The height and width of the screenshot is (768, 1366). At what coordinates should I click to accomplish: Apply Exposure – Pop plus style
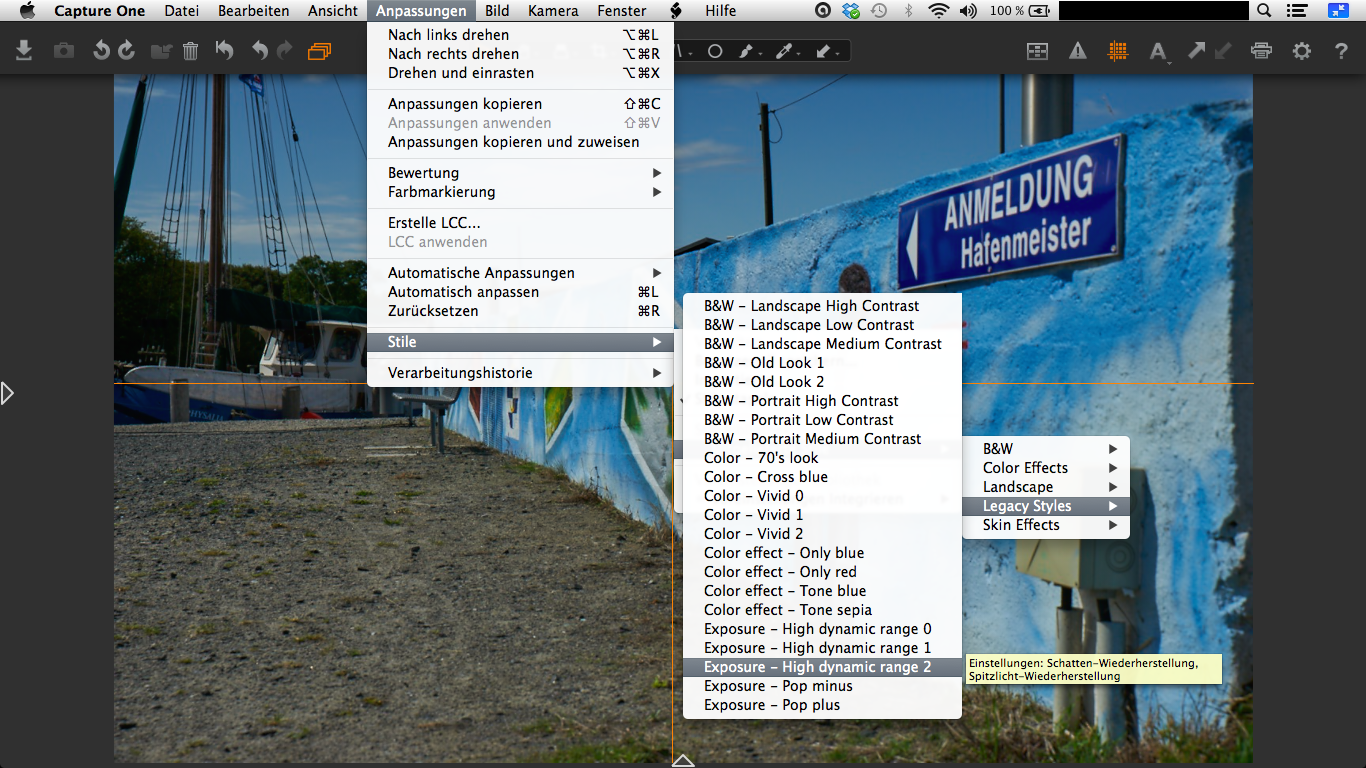[822, 705]
